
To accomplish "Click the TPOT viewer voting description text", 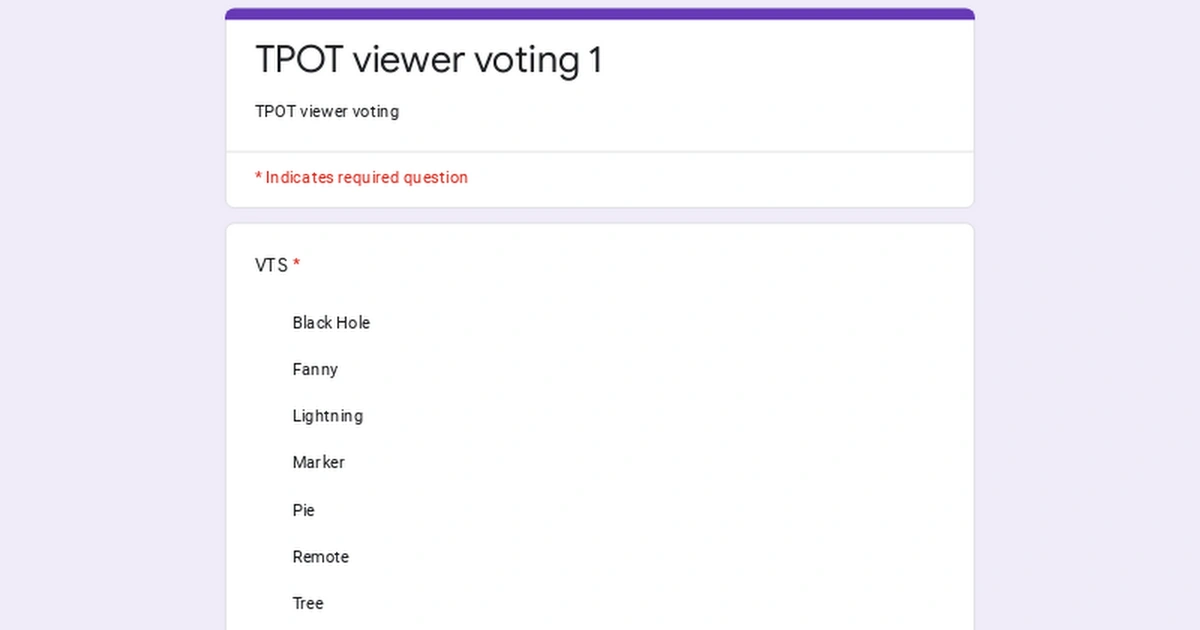I will pyautogui.click(x=327, y=111).
